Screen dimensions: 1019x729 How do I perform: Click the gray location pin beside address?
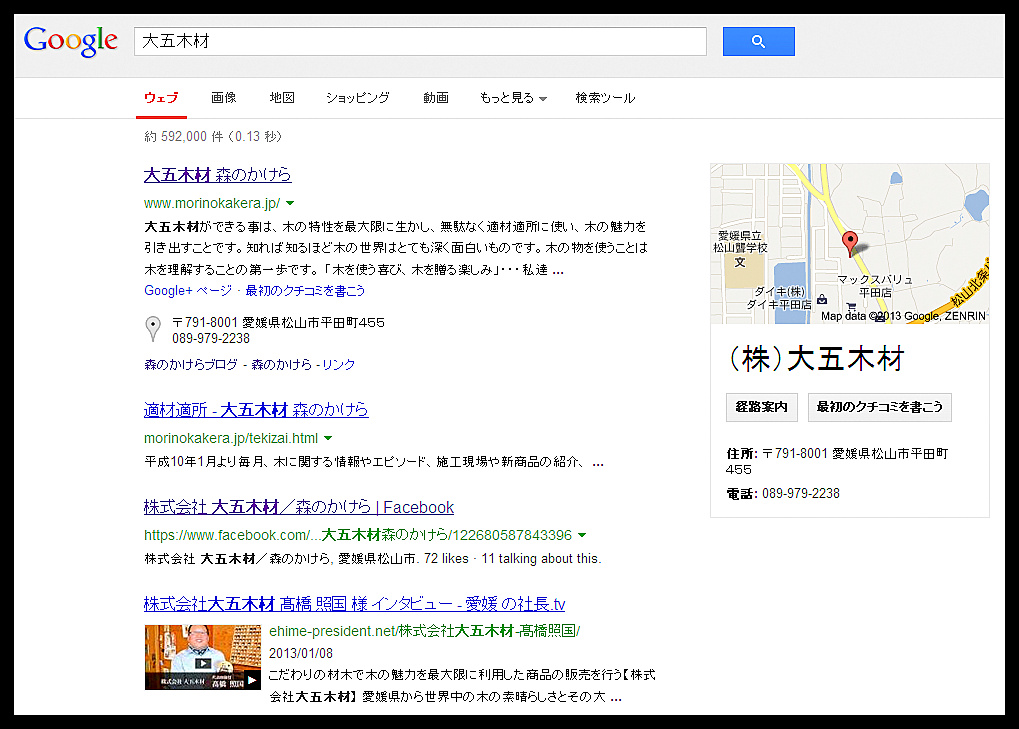click(153, 328)
